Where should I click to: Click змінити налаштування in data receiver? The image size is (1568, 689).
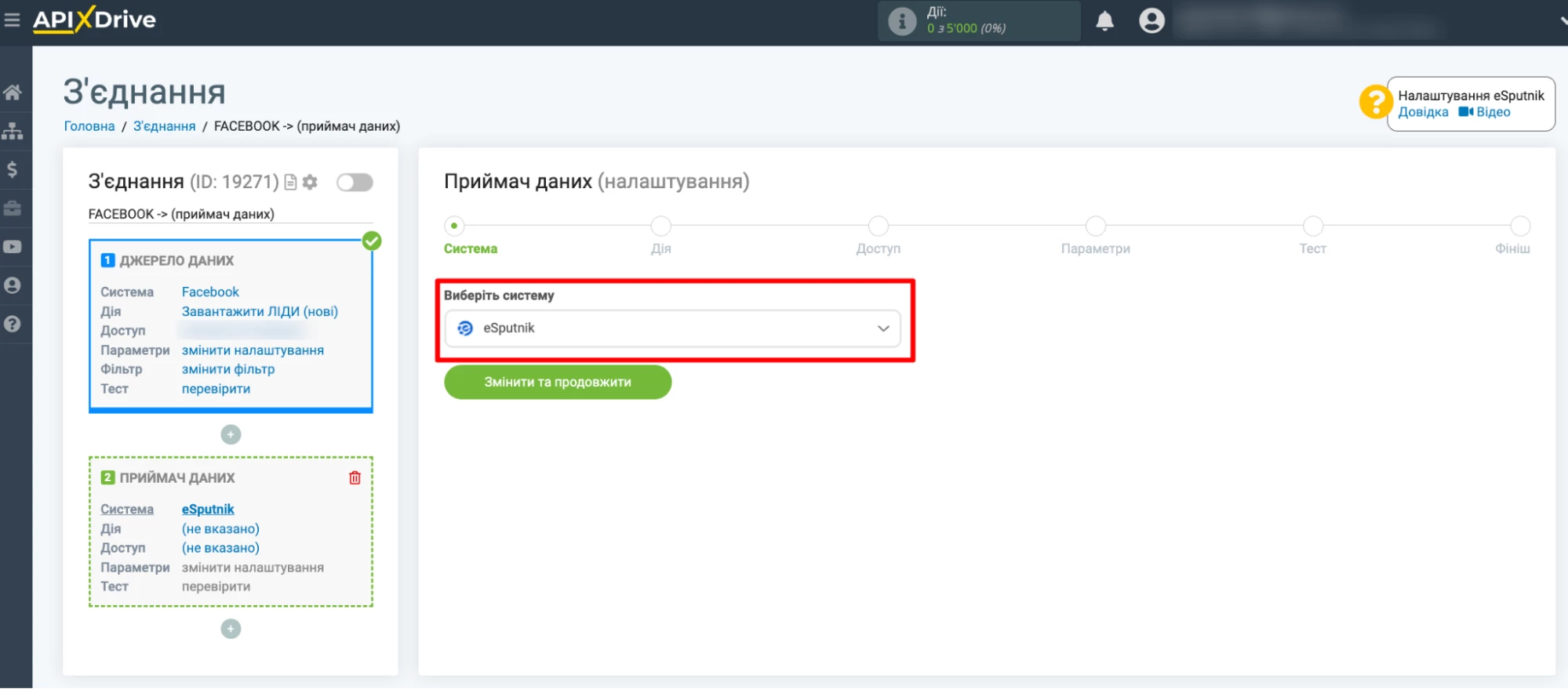(x=253, y=568)
